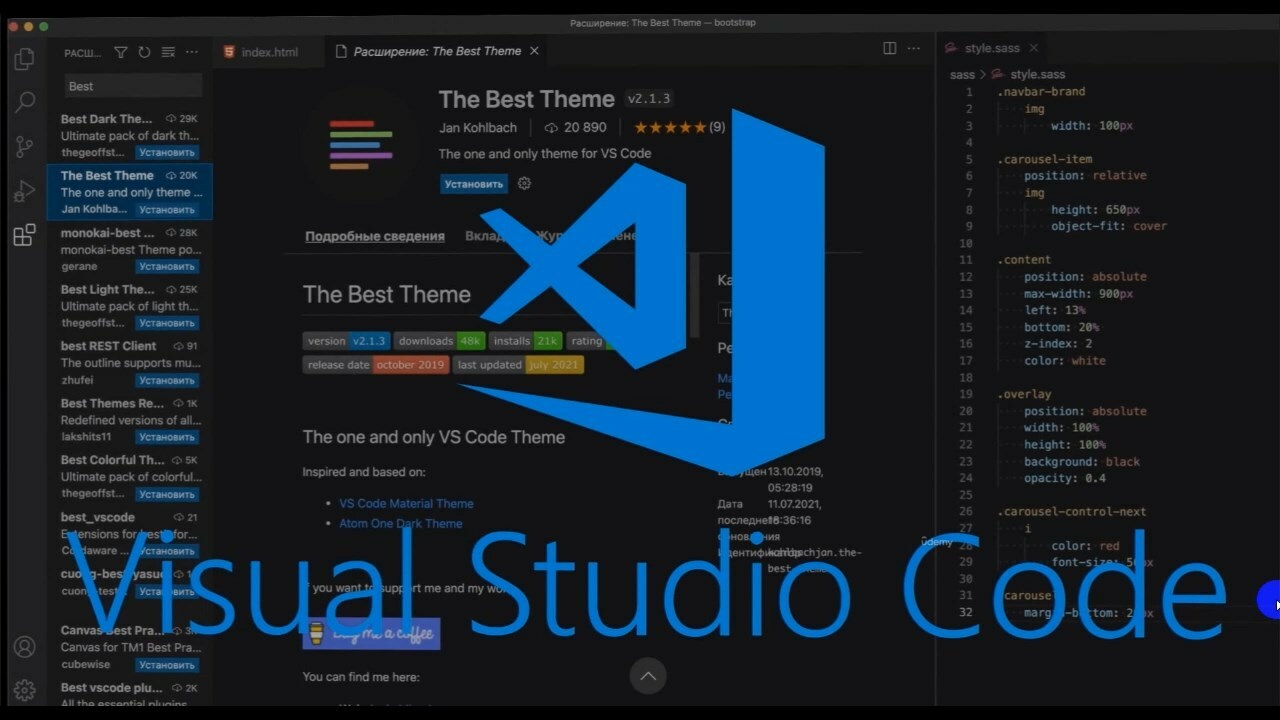The image size is (1280, 720).
Task: Select Best Themes Redefined list entry
Action: coord(130,419)
